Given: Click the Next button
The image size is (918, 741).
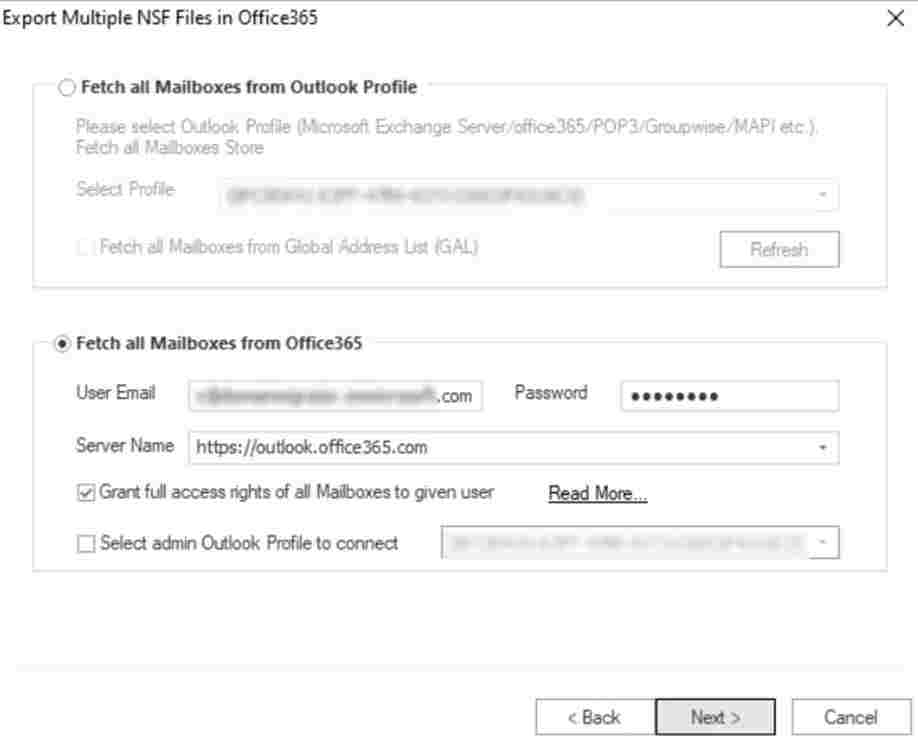Looking at the screenshot, I should pyautogui.click(x=715, y=717).
